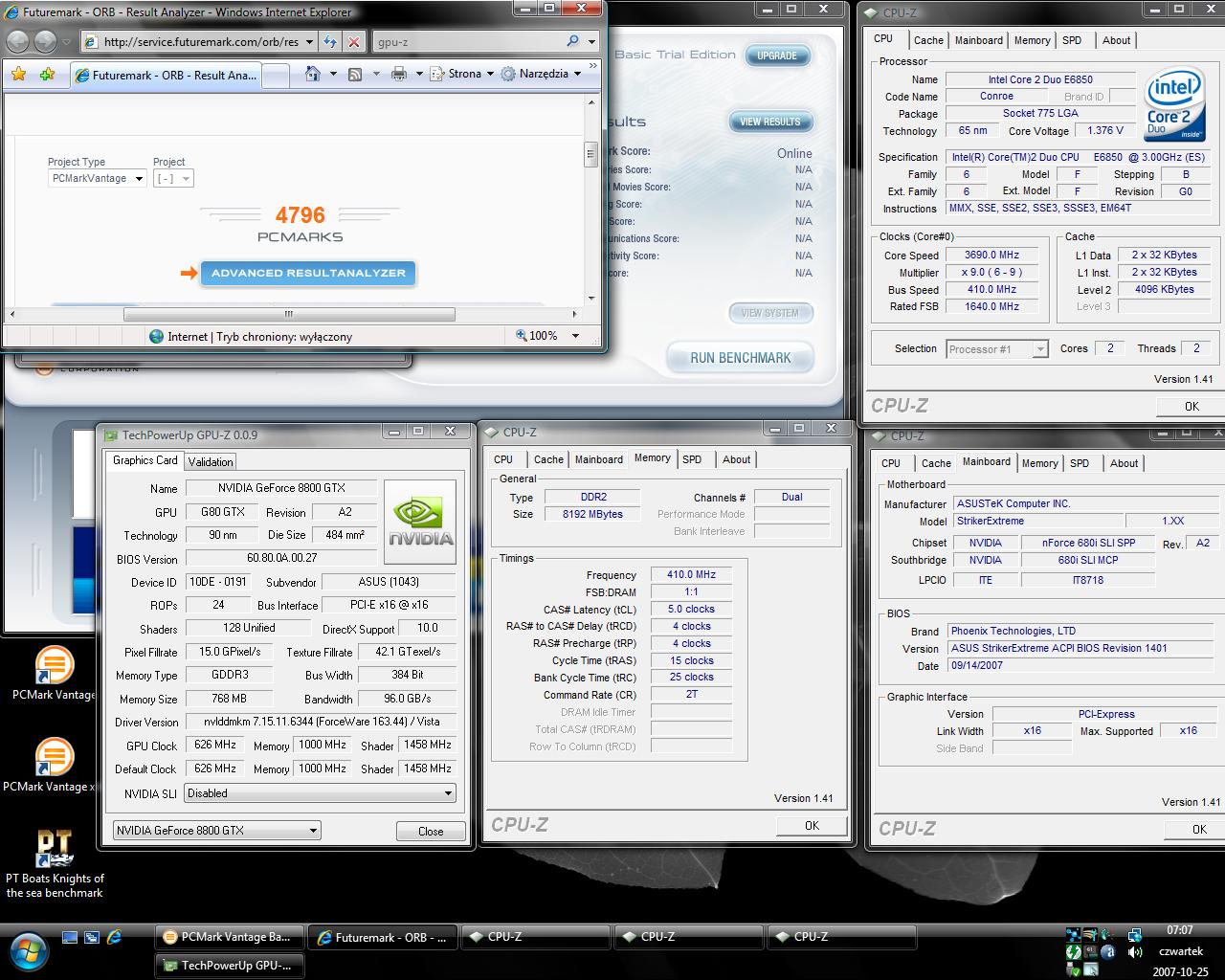Click the network connection tray icon
The height and width of the screenshot is (980, 1225).
coord(1134,935)
